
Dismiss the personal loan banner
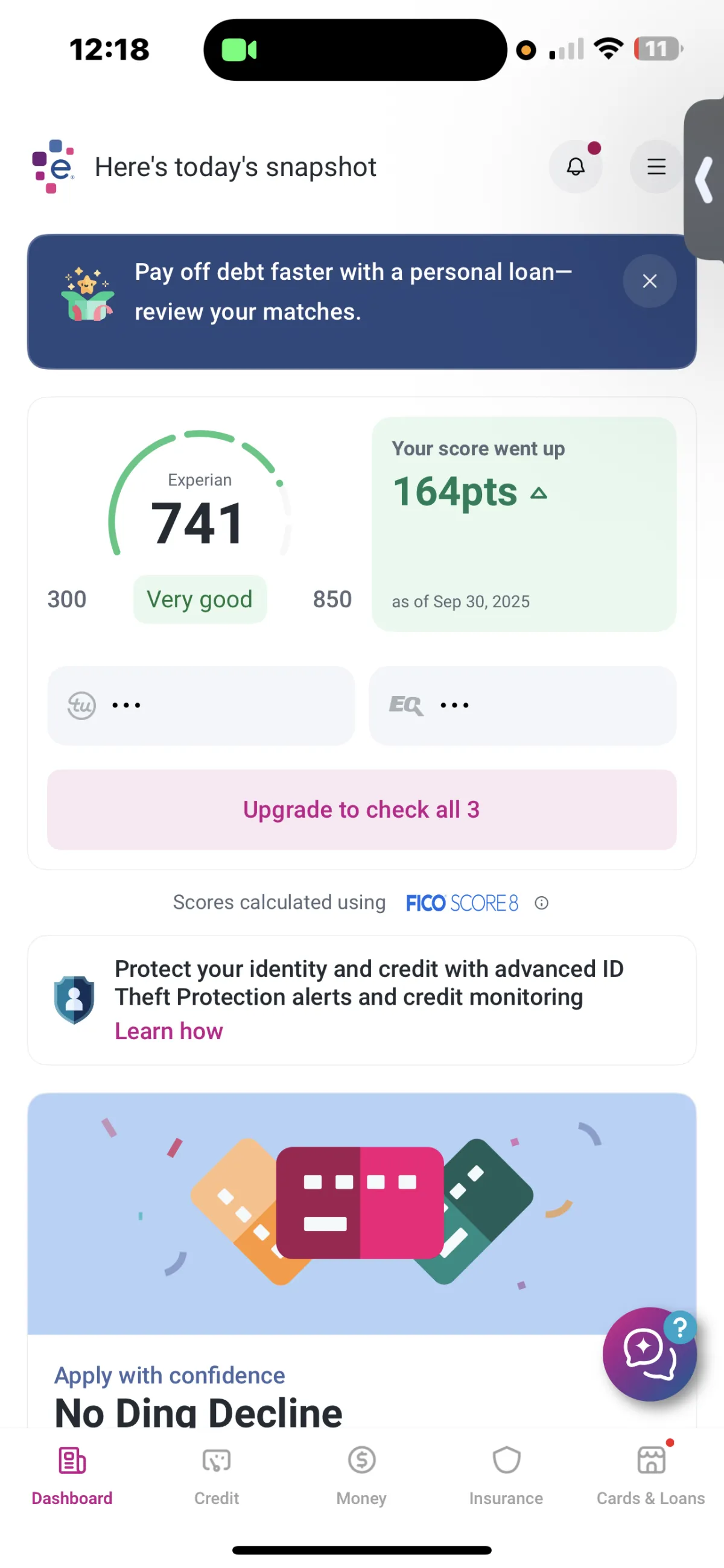coord(650,281)
